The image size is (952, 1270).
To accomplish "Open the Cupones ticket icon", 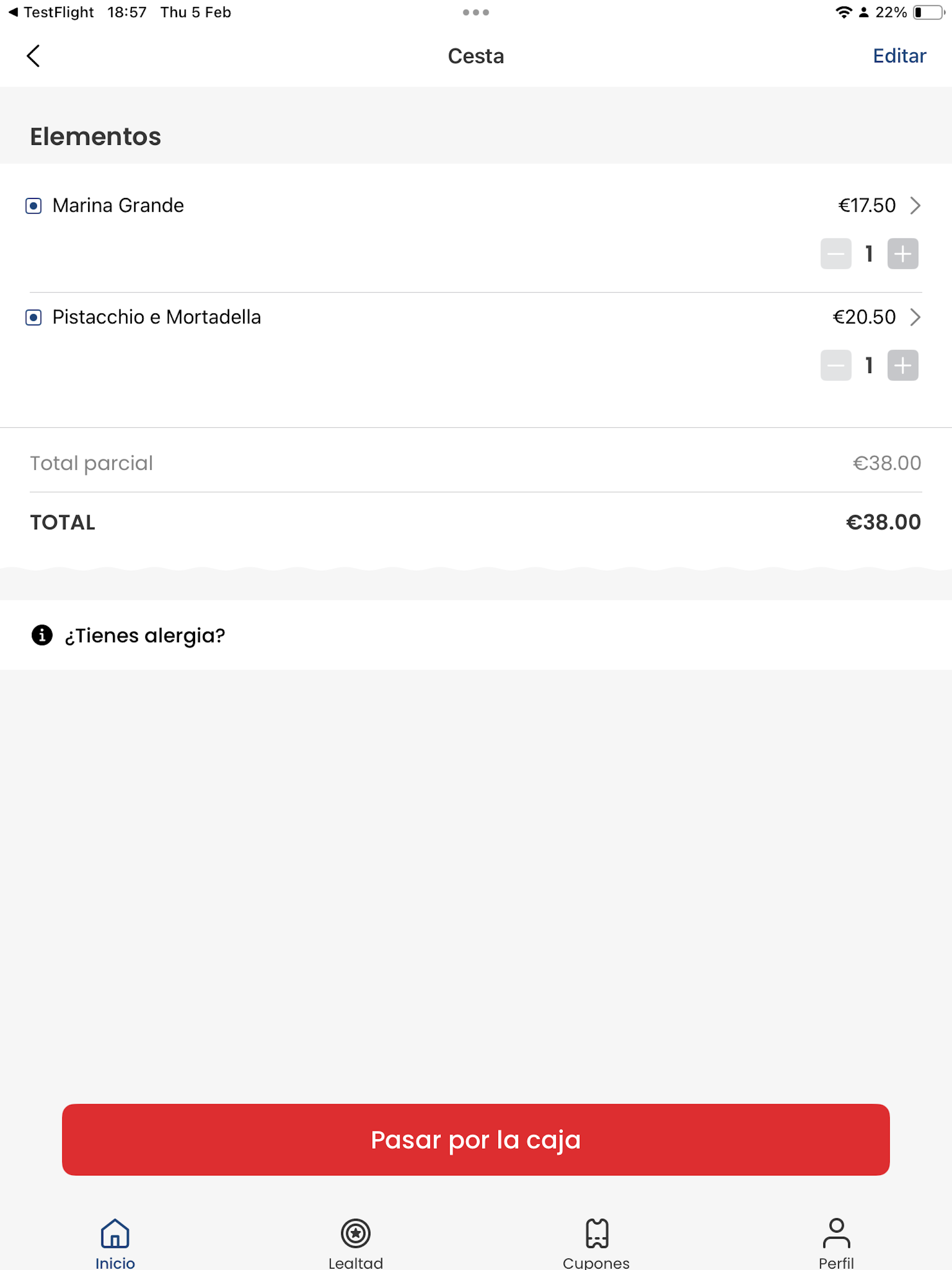I will [x=597, y=1233].
